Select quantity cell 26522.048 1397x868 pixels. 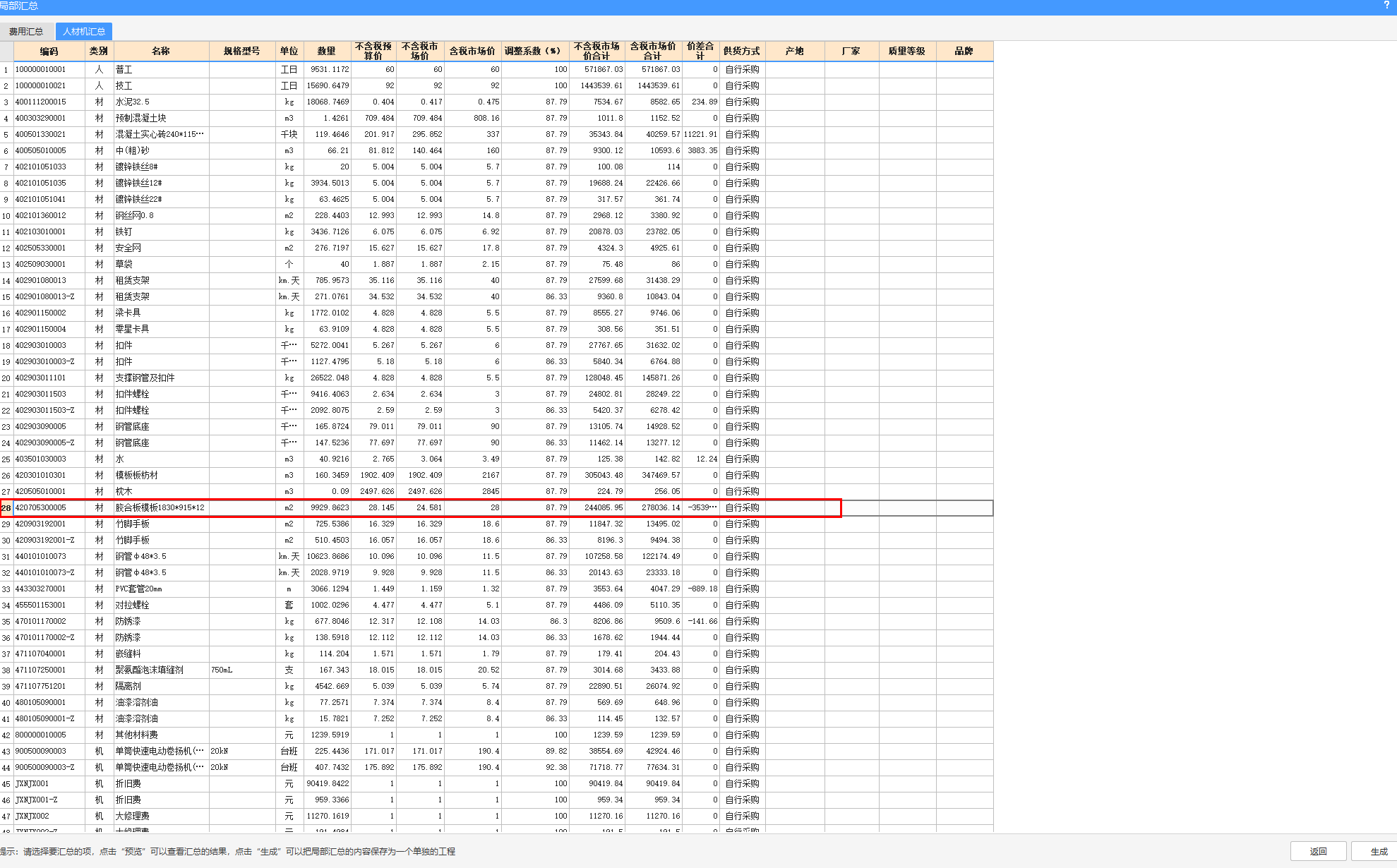tap(327, 378)
